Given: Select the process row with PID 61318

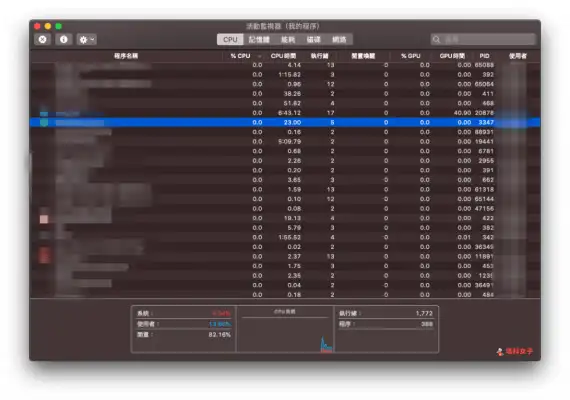Looking at the screenshot, I should [x=285, y=189].
